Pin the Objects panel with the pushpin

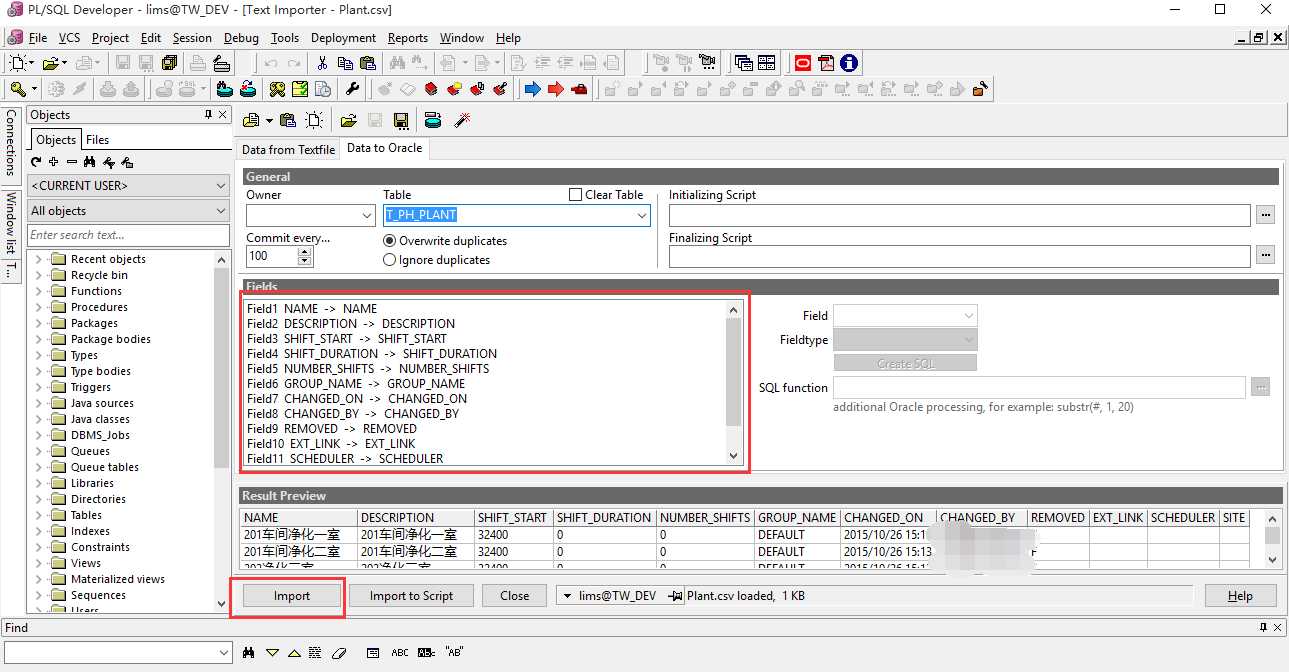point(208,115)
